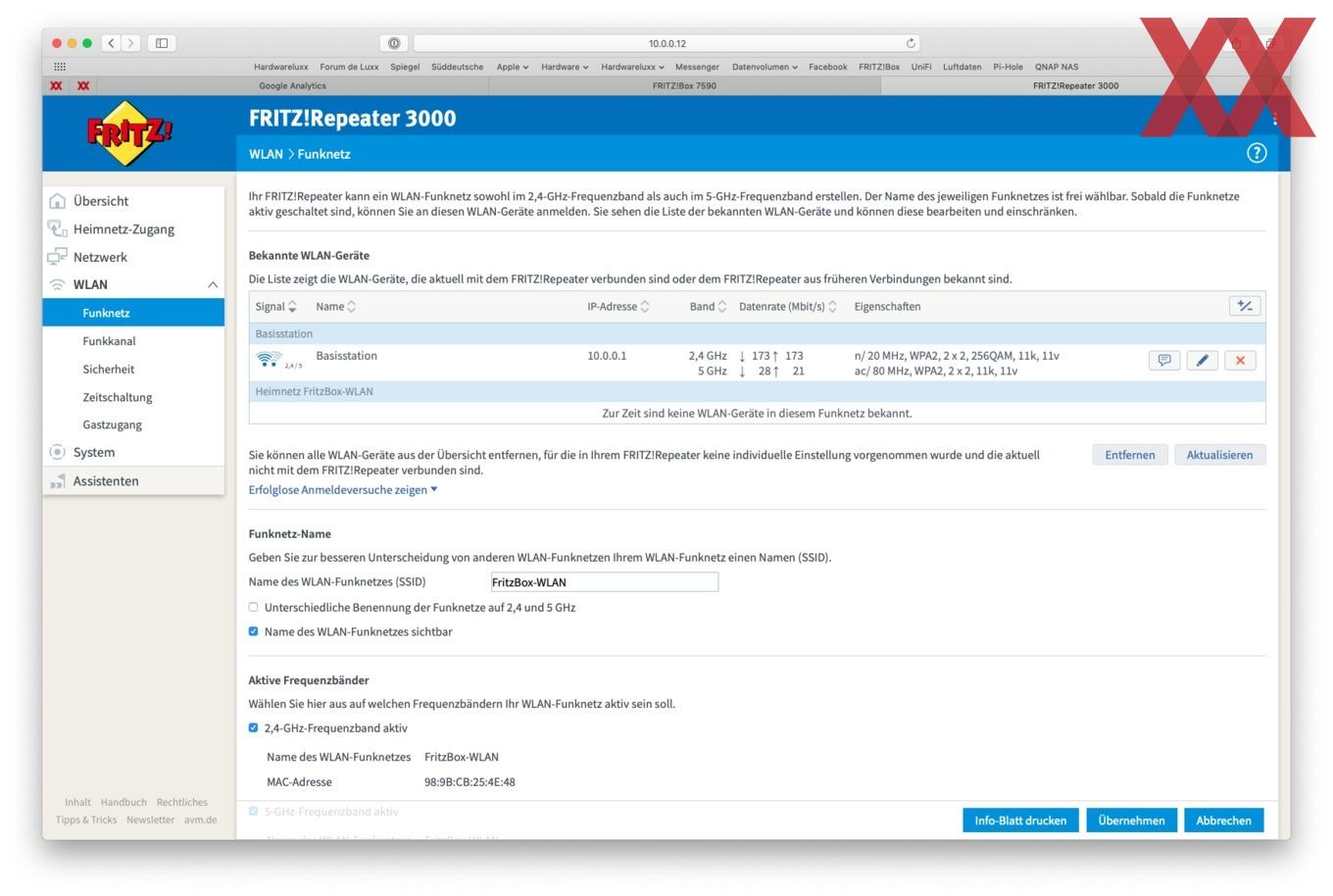
Task: Click the Safari privacy shield icon
Action: [x=393, y=43]
